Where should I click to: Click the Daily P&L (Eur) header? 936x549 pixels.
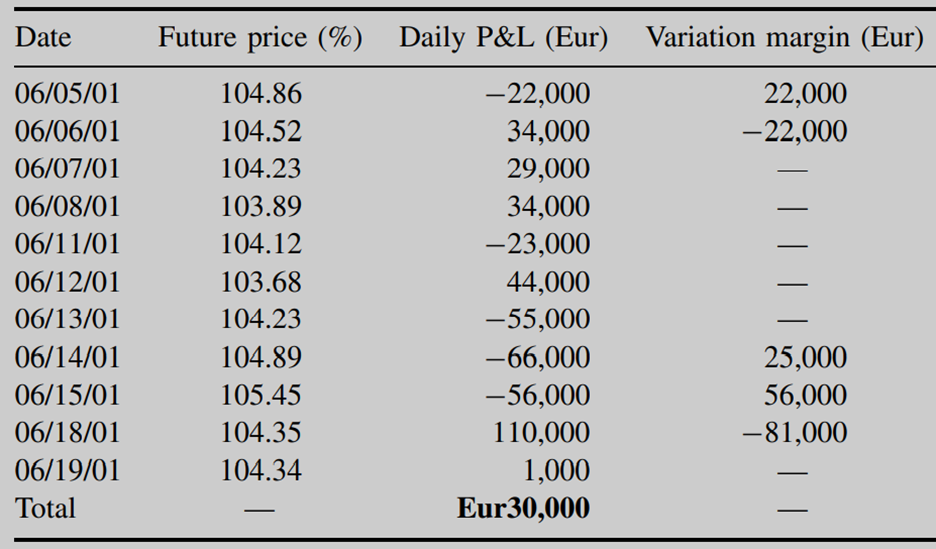tap(503, 39)
